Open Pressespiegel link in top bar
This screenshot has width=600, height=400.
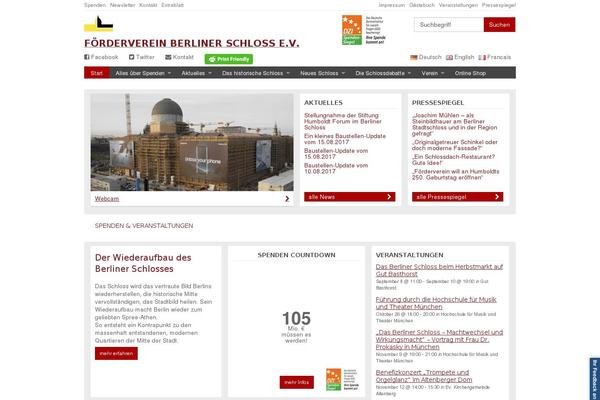(499, 5)
